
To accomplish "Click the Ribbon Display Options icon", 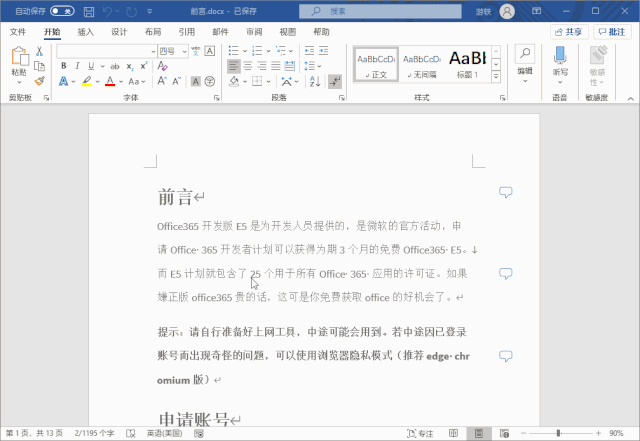I will pos(536,11).
